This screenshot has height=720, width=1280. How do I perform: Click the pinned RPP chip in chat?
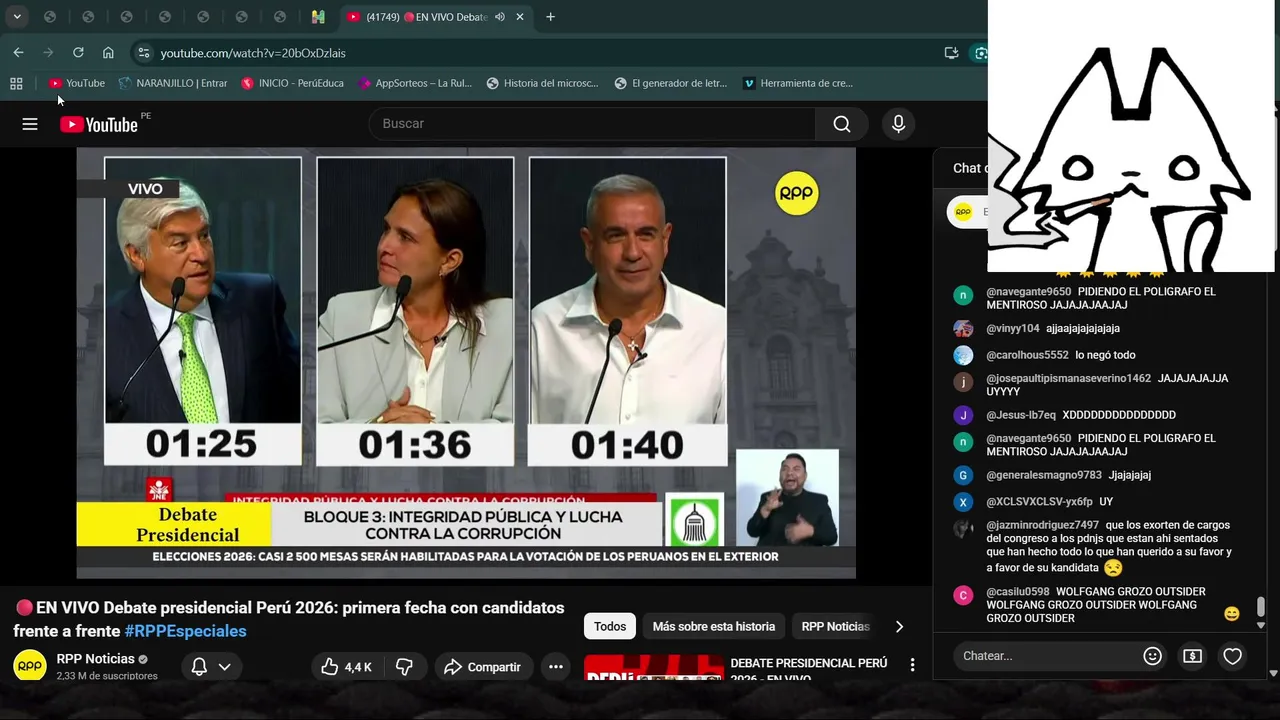969,212
